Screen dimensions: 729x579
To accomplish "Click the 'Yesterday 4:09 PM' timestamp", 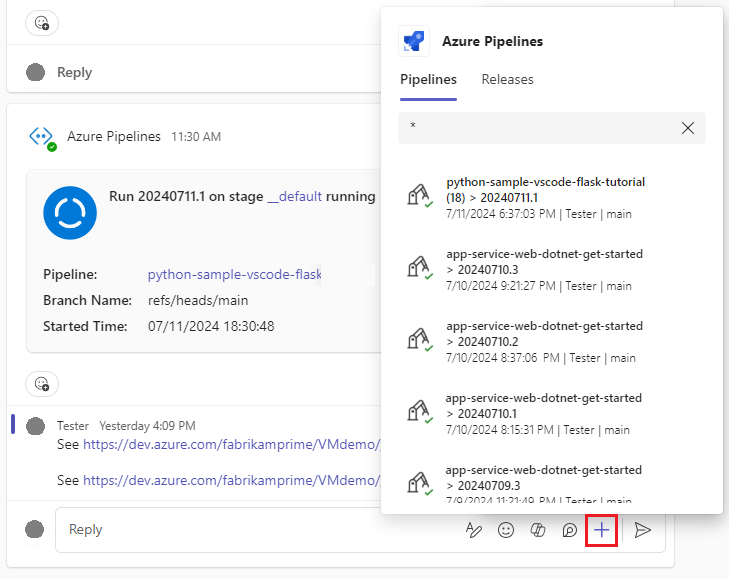I will click(147, 426).
